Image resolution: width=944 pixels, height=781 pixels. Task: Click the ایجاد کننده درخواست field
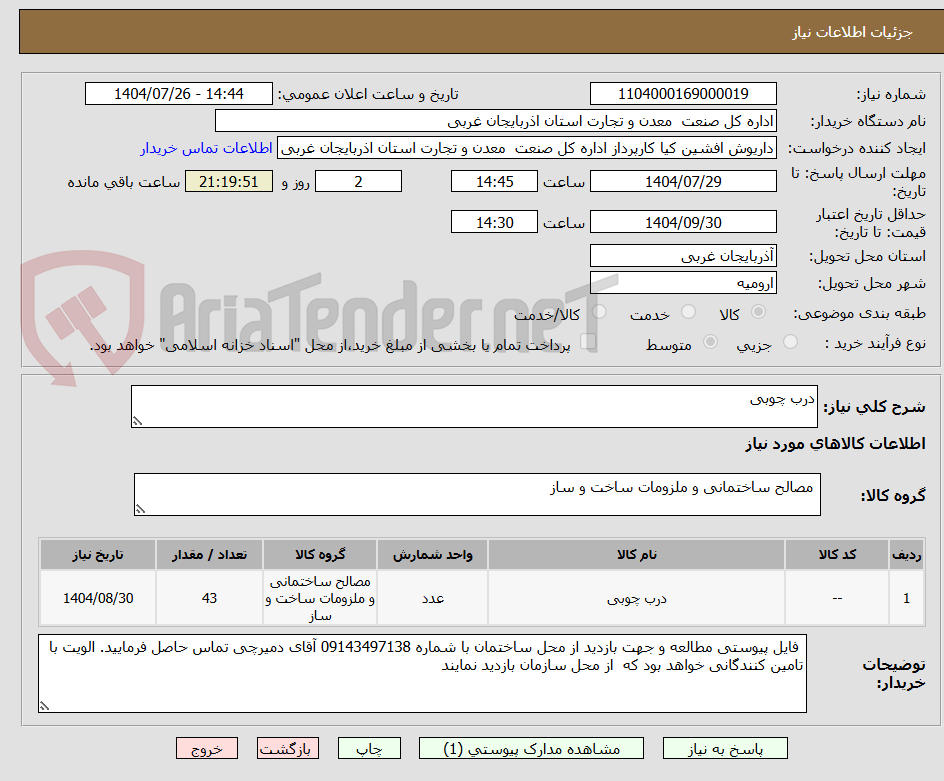pos(527,148)
